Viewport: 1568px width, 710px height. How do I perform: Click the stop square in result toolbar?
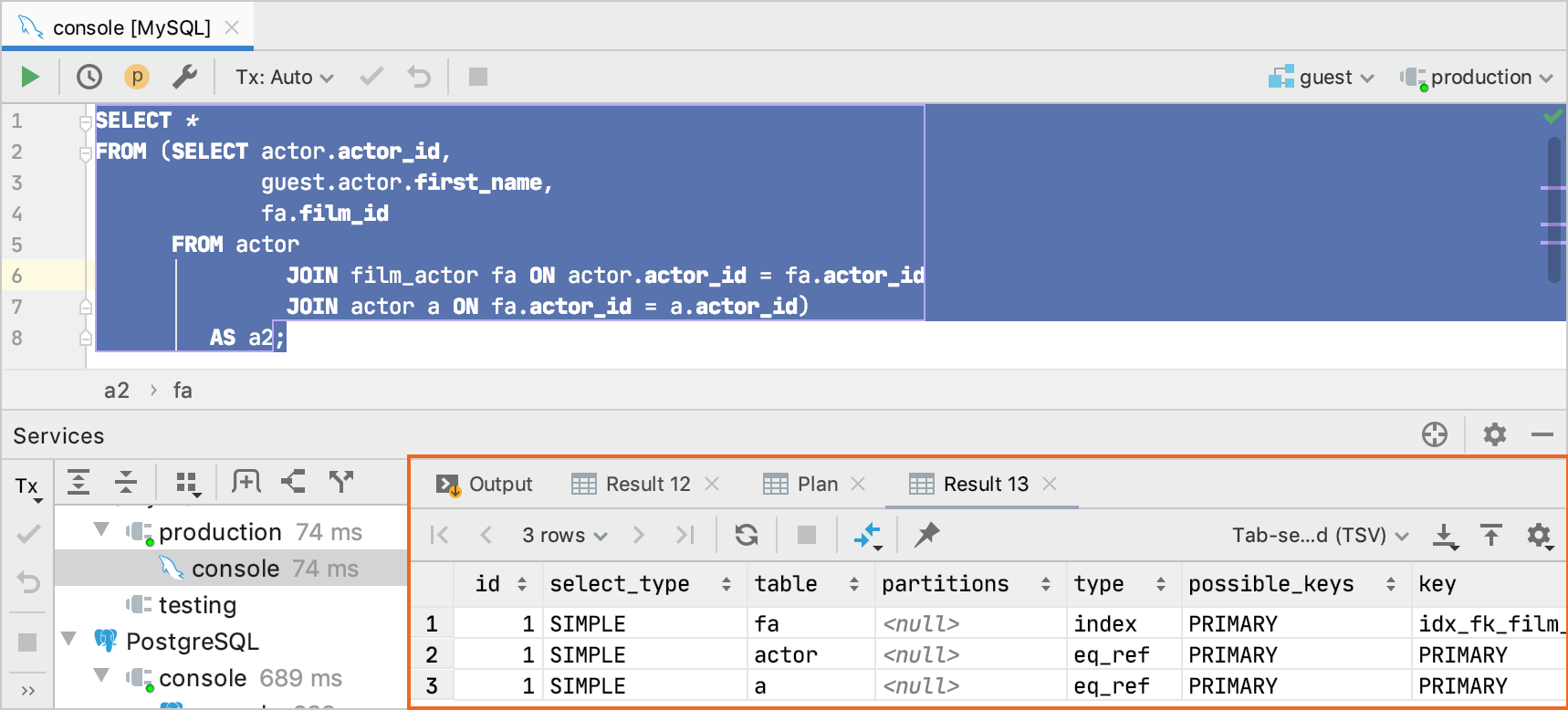[x=807, y=535]
